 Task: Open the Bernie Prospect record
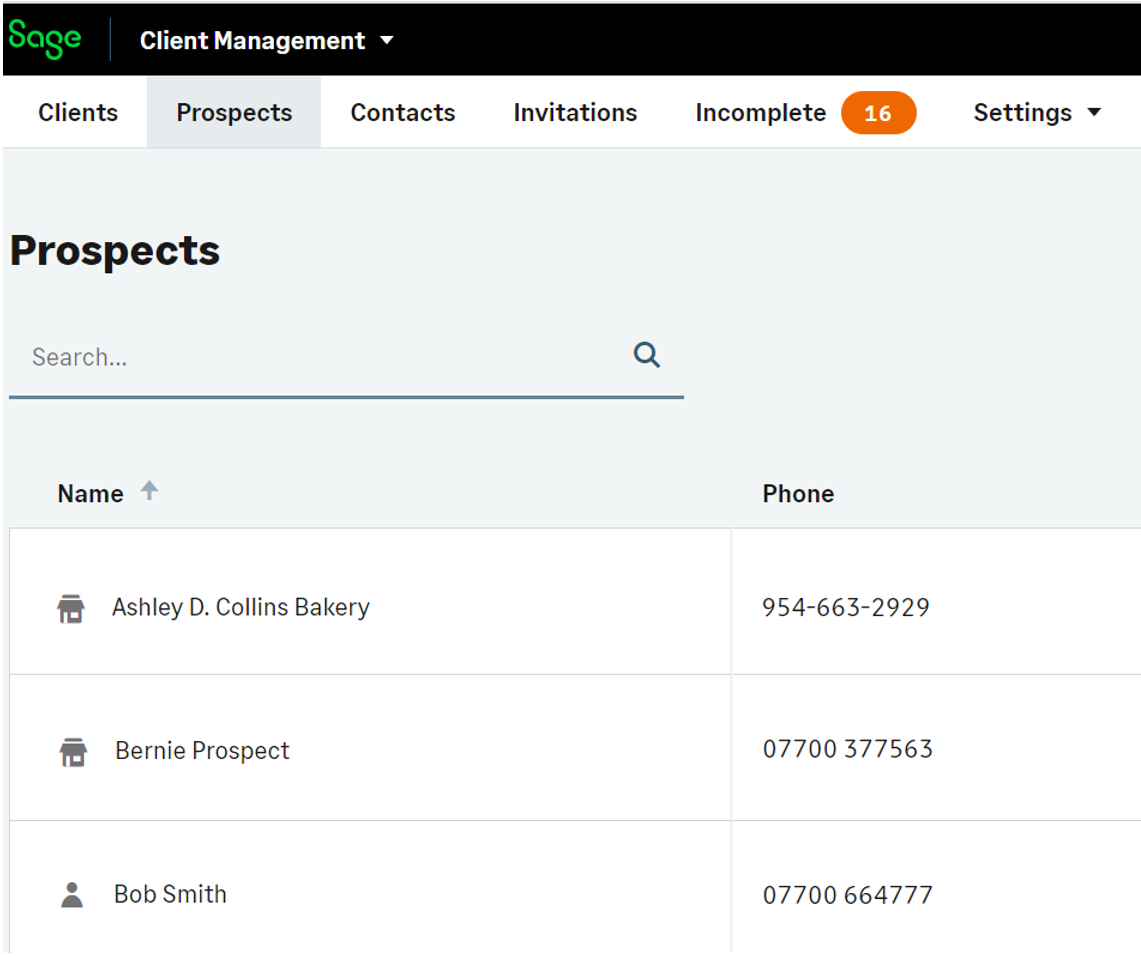coord(202,751)
